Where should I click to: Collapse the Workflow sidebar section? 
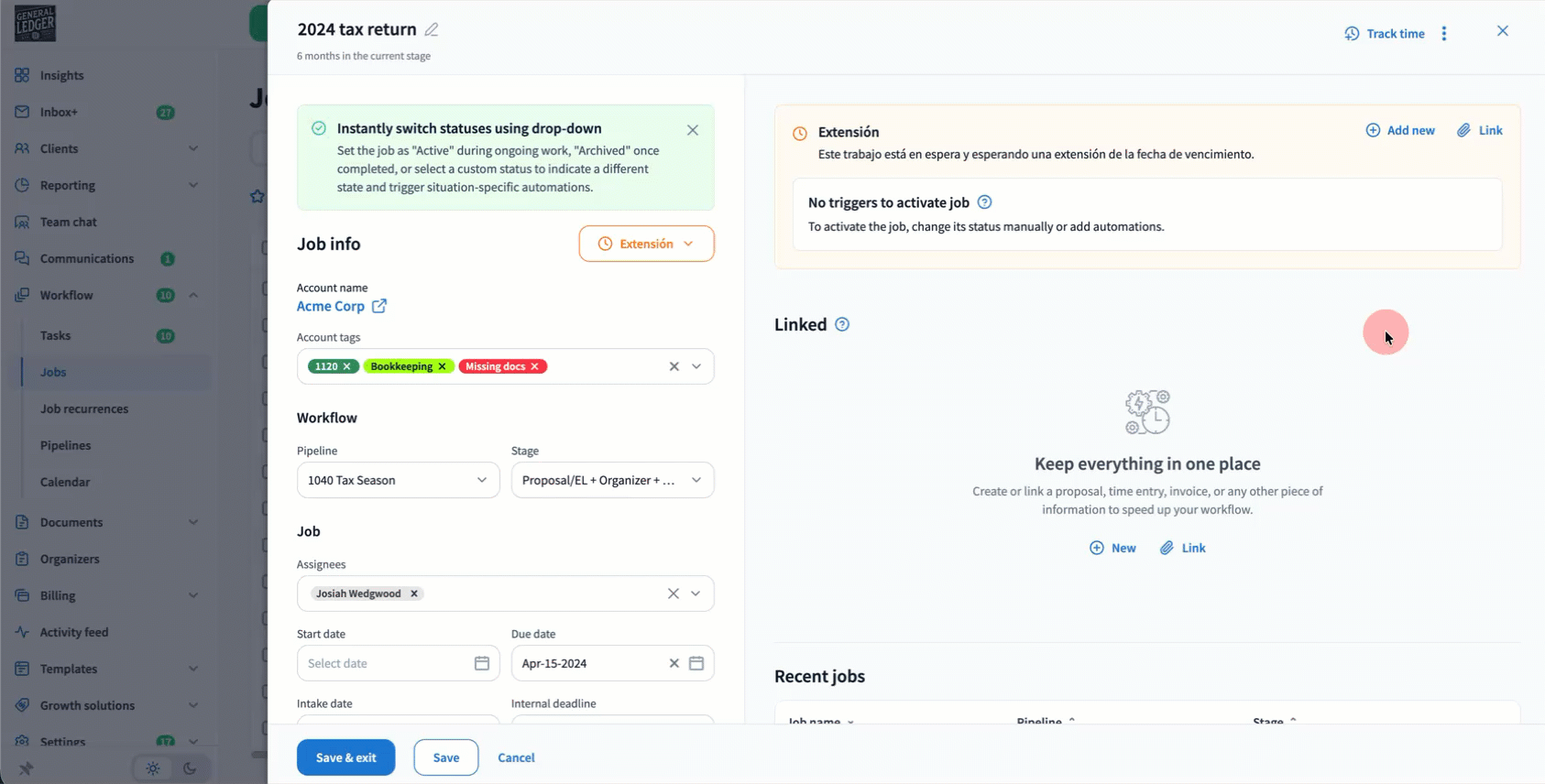(x=193, y=295)
